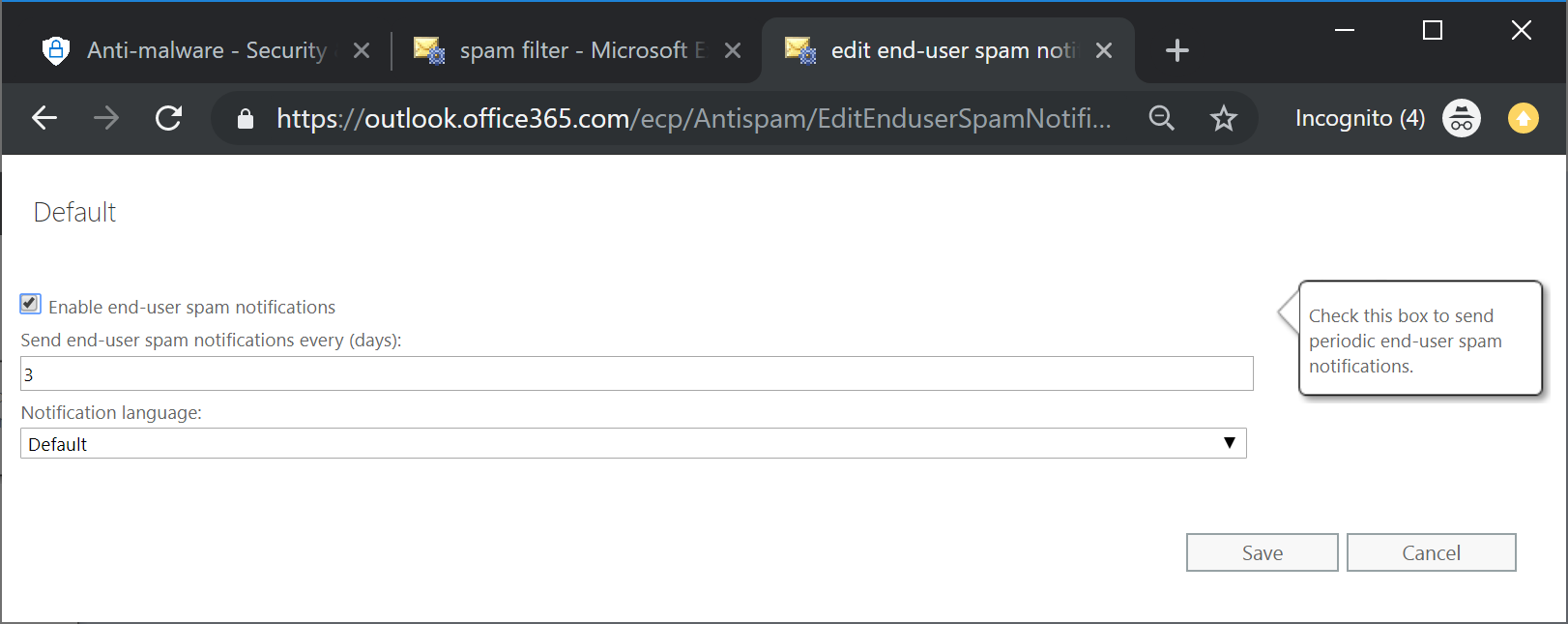Open the zoom magnifier in address bar
1568x624 pixels.
(1162, 118)
